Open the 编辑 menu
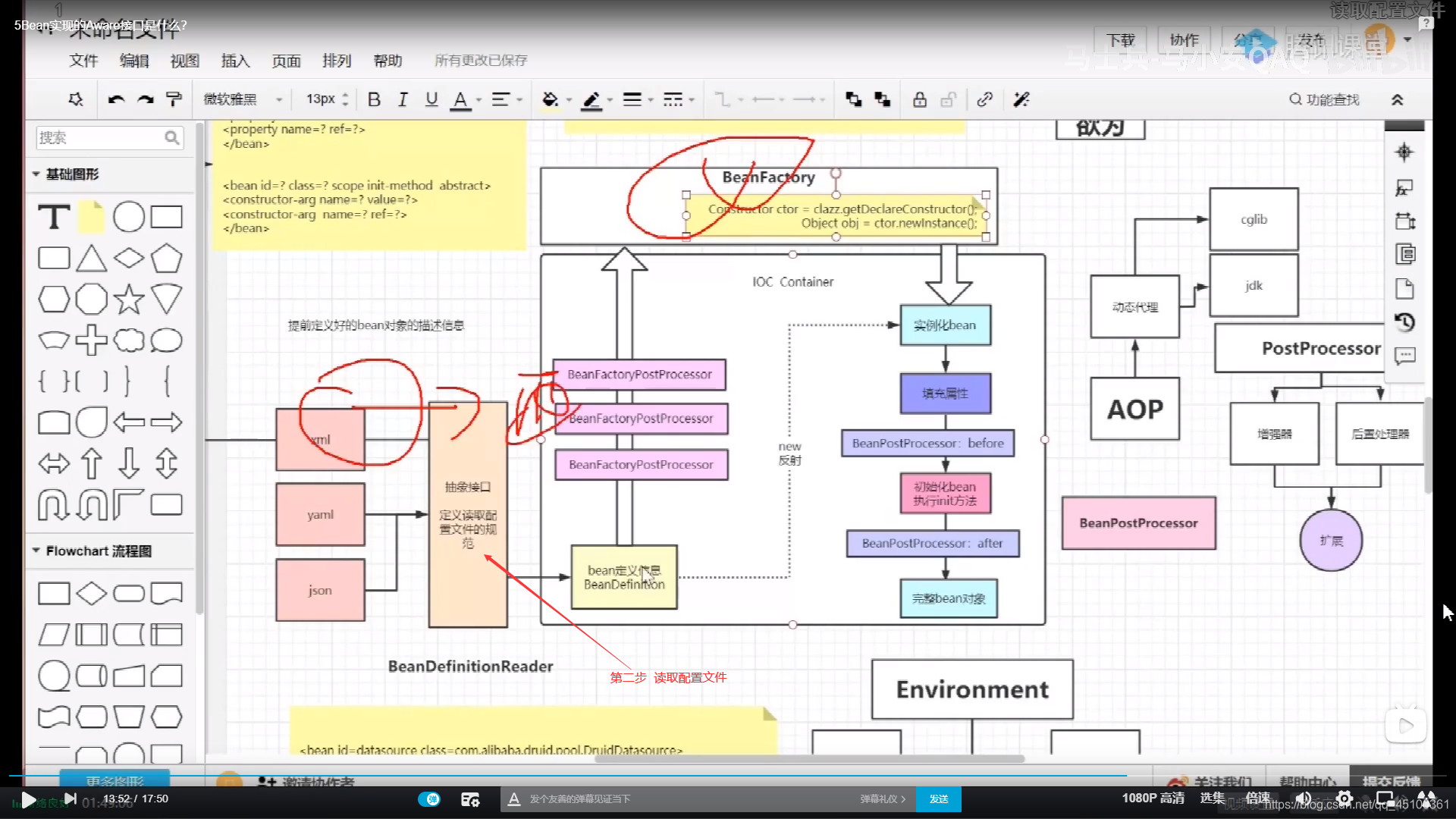Viewport: 1456px width, 819px height. [134, 61]
